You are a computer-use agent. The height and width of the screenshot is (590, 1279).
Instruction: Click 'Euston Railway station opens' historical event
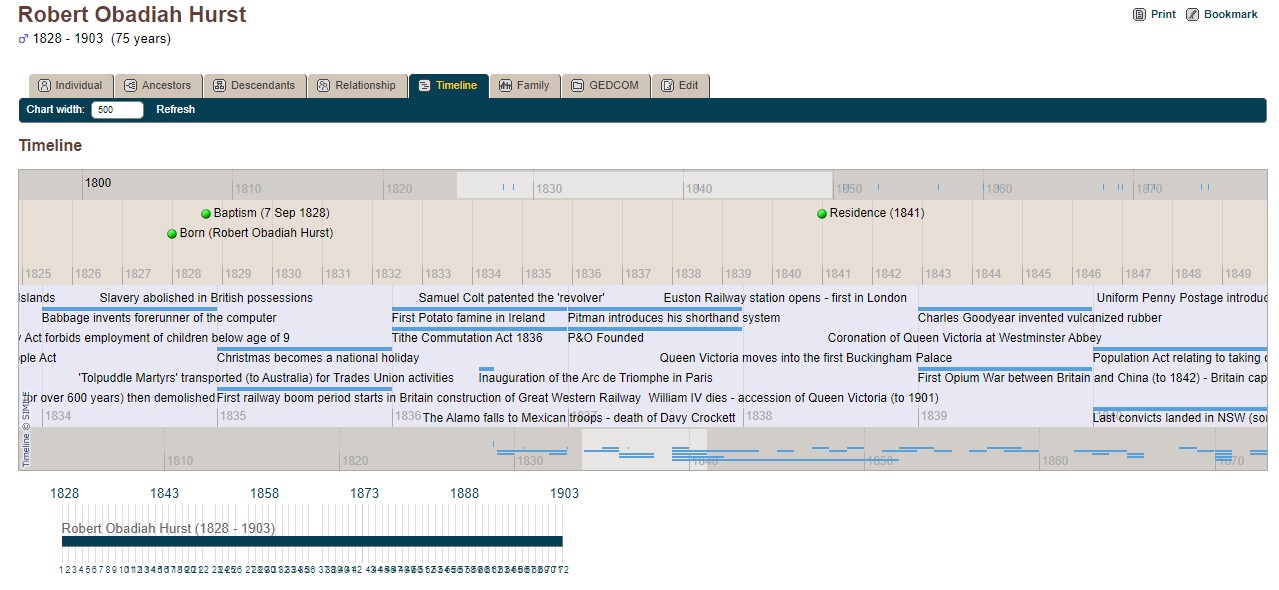click(784, 298)
